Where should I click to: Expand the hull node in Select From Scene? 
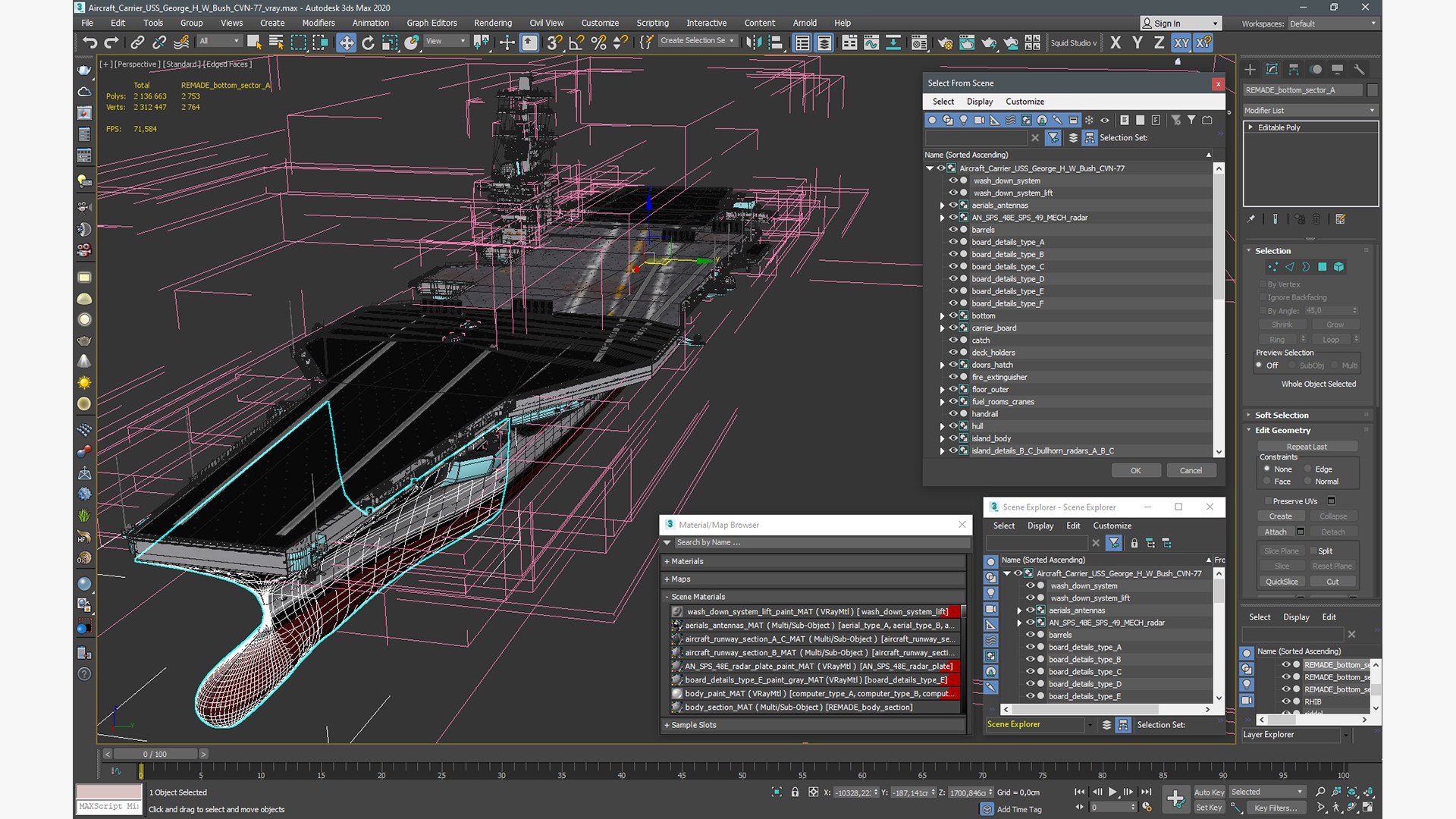(943, 426)
